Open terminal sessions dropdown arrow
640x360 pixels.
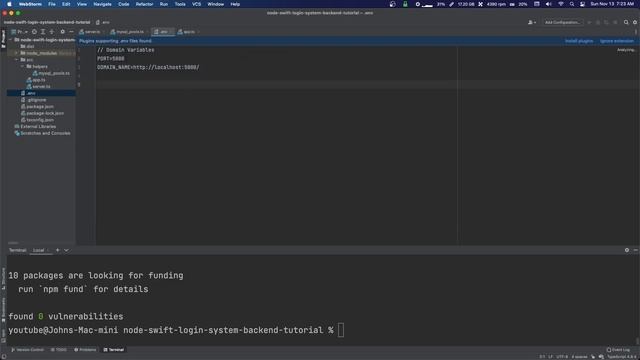66,250
